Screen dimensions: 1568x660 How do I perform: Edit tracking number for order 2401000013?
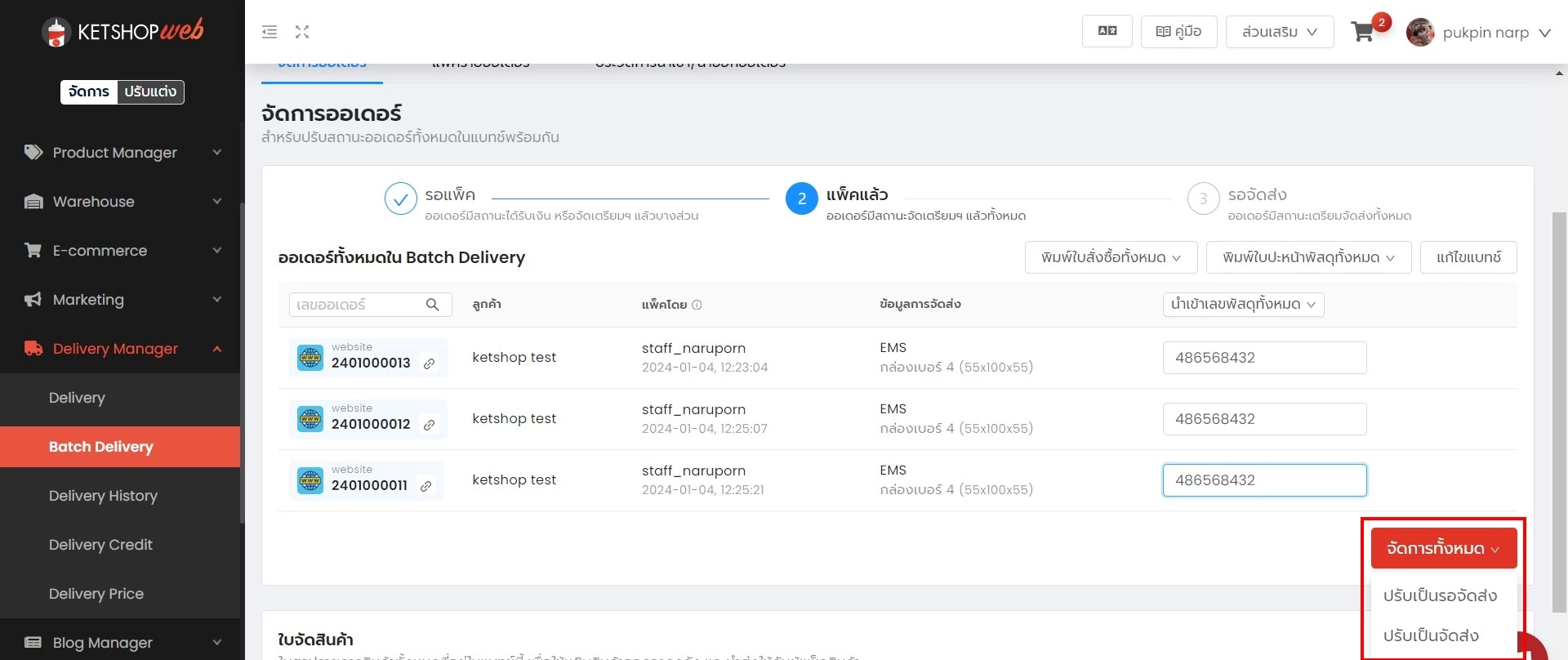point(1264,358)
